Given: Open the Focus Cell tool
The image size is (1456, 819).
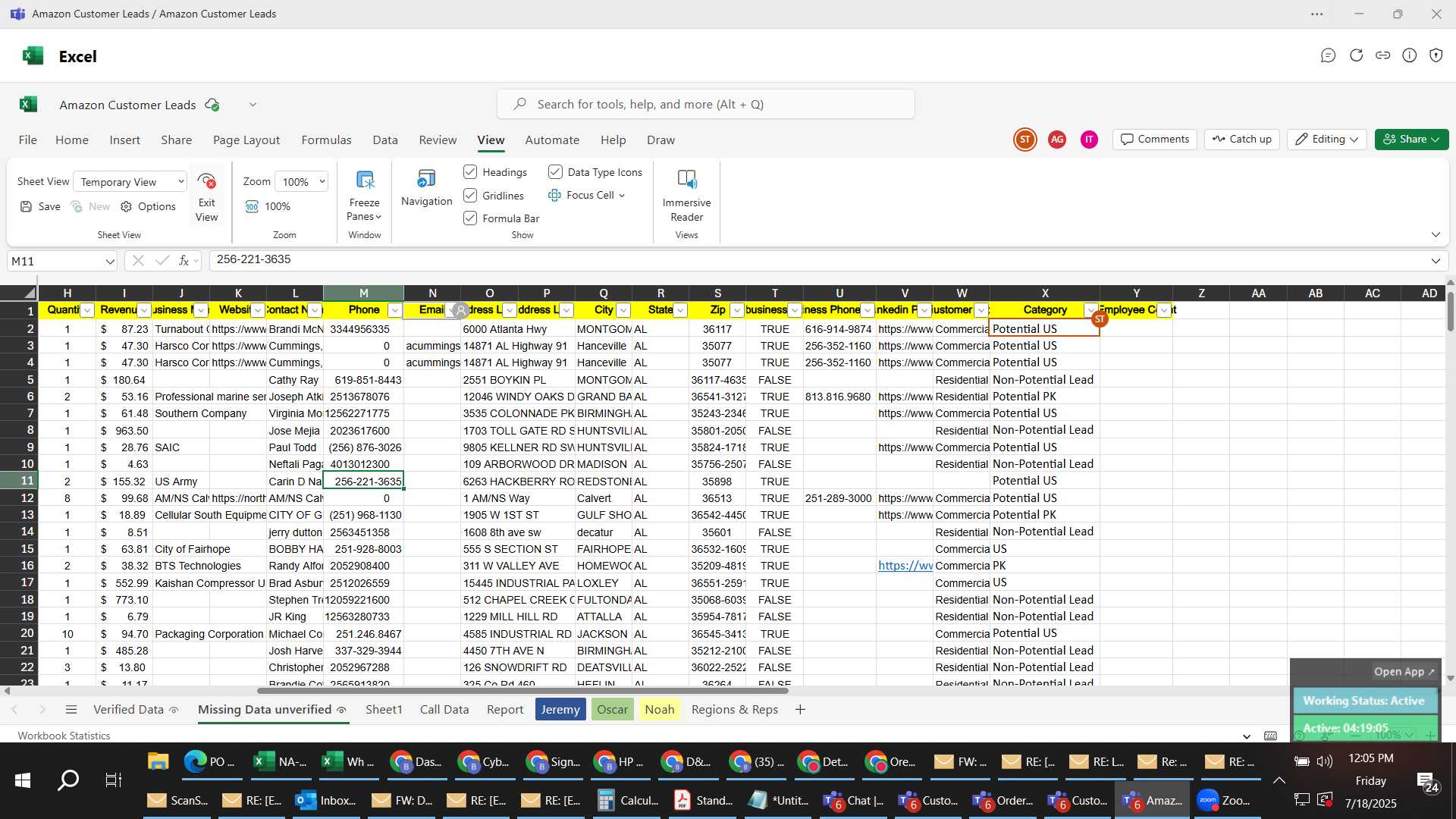Looking at the screenshot, I should [586, 195].
